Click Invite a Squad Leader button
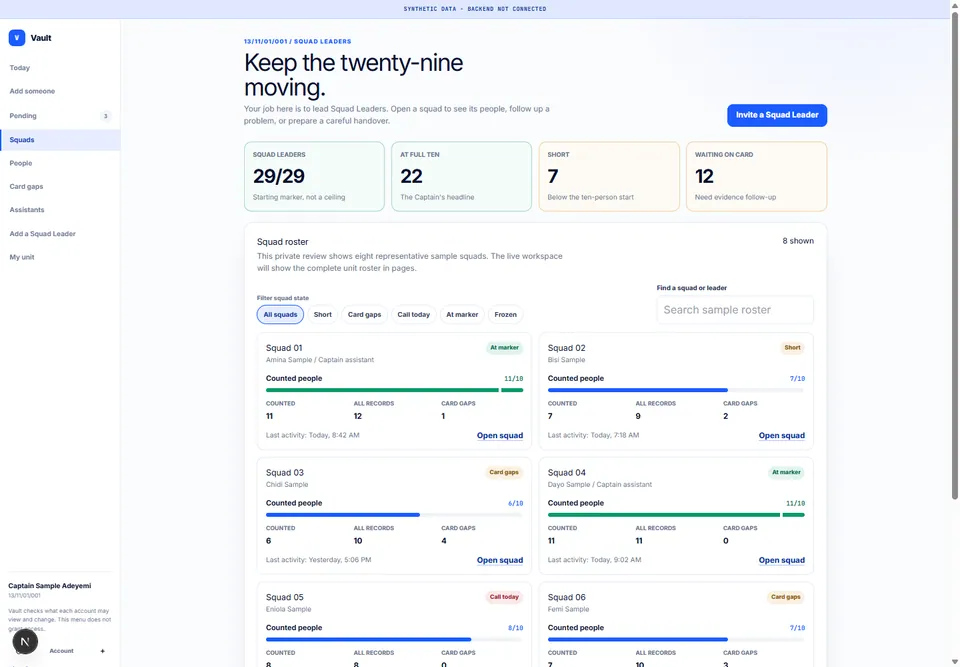960x667 pixels. coord(777,115)
